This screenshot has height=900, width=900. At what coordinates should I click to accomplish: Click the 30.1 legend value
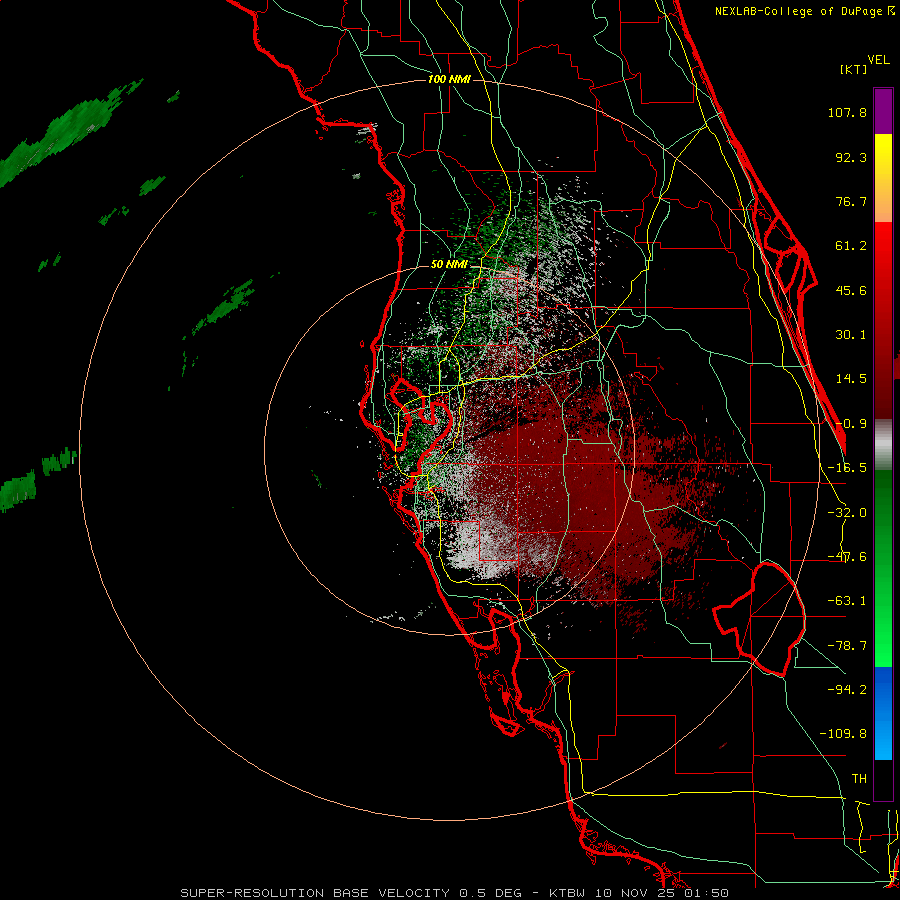click(x=851, y=335)
